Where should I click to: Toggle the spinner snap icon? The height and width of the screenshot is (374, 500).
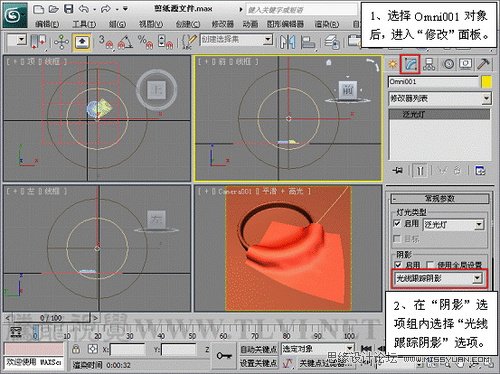click(165, 42)
